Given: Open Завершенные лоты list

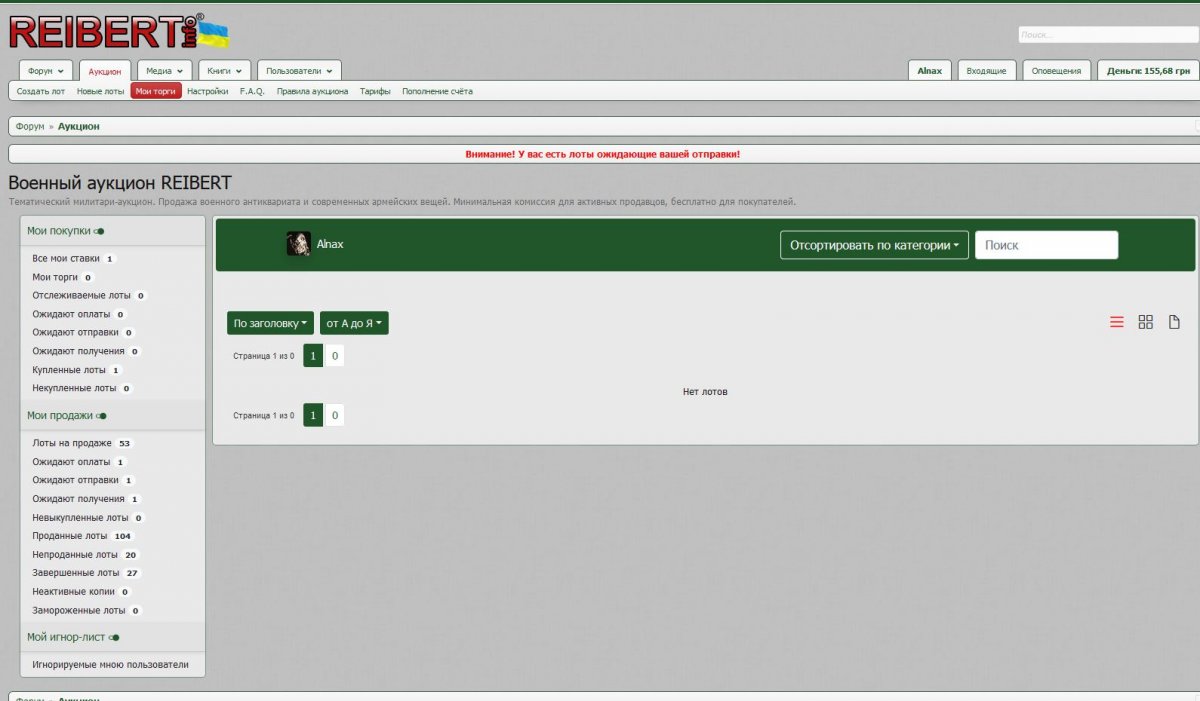Looking at the screenshot, I should point(76,573).
